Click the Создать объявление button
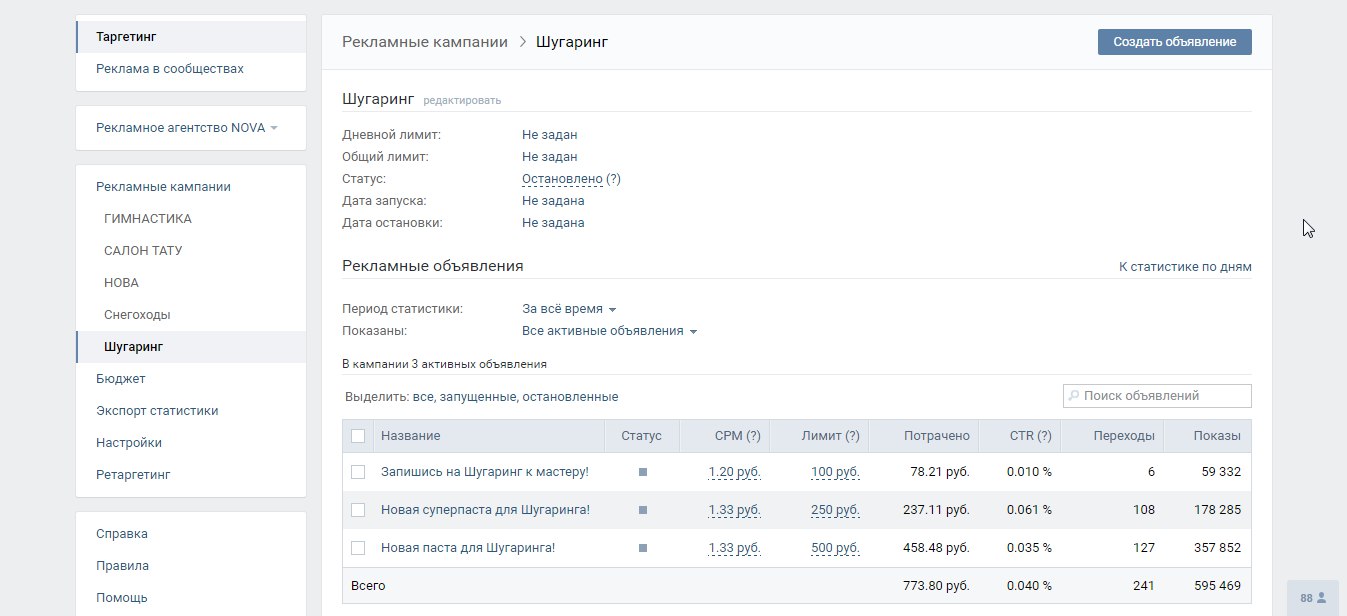The image size is (1347, 616). click(x=1175, y=42)
